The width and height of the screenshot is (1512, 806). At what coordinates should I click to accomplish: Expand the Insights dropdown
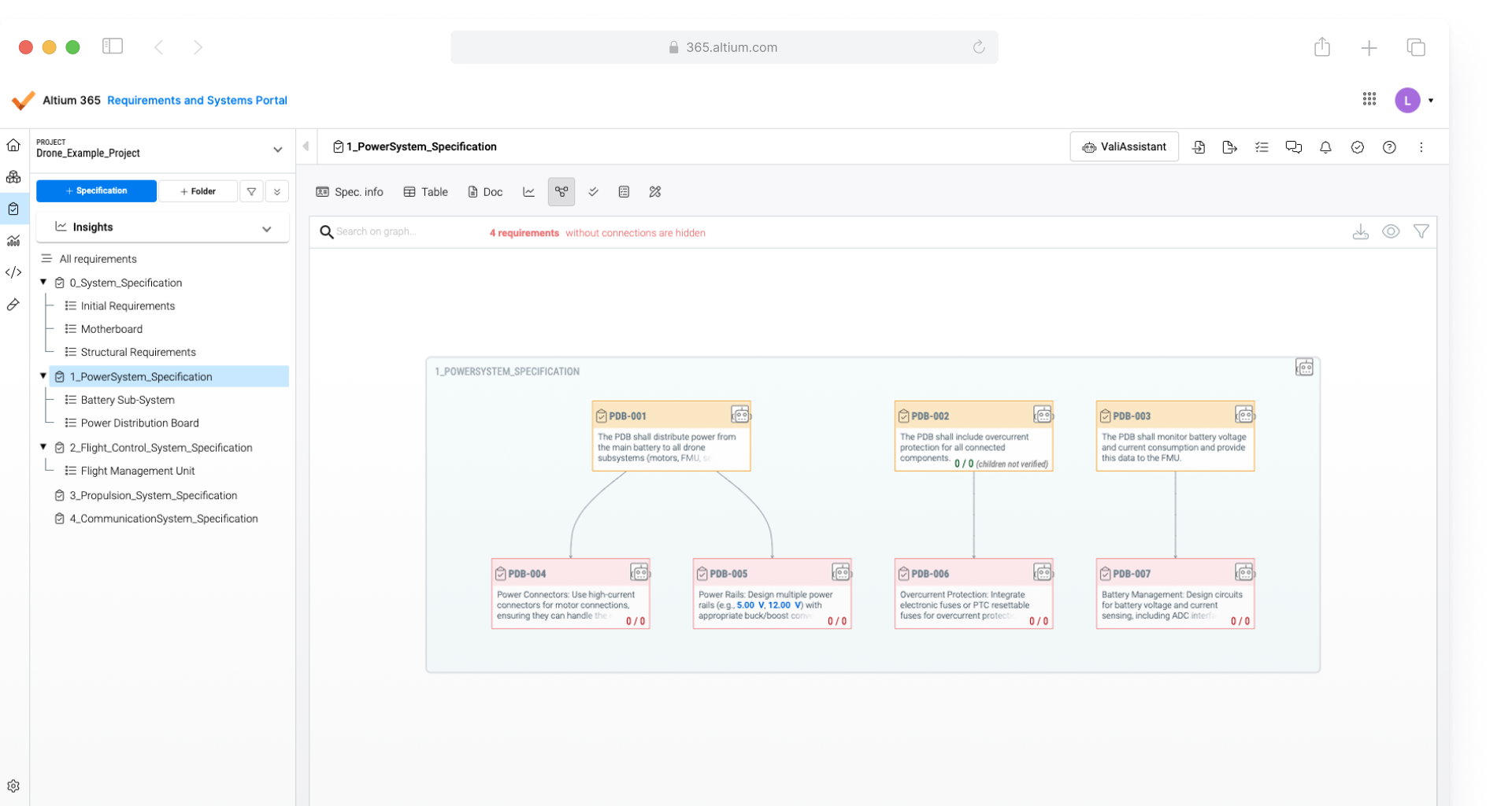click(266, 228)
